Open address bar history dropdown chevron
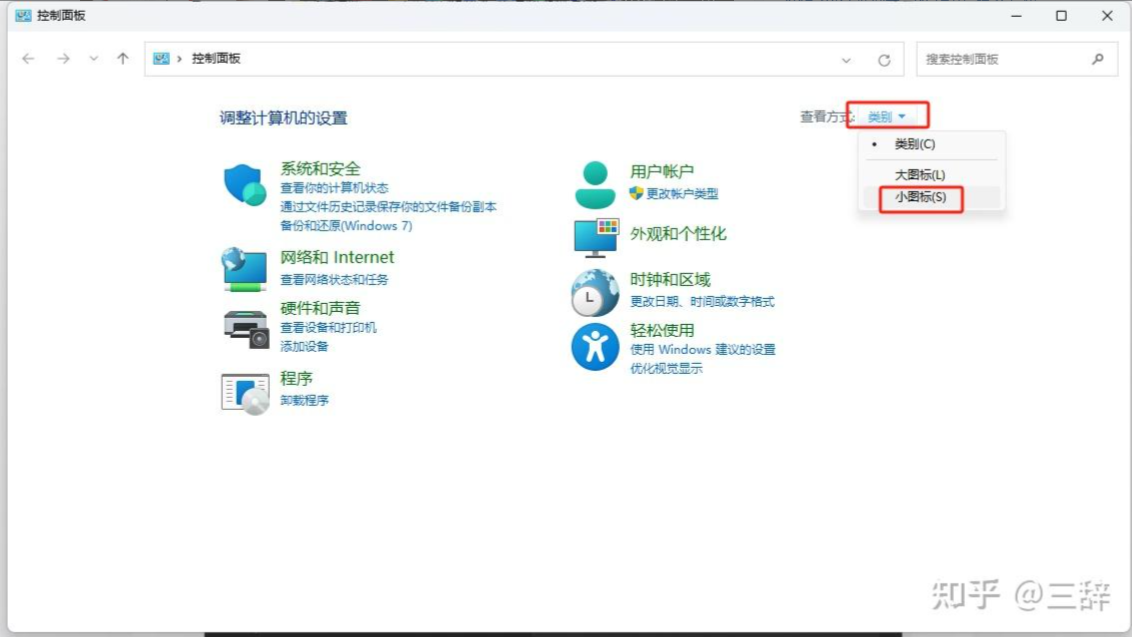Screen dimensions: 1132x637 click(x=846, y=60)
